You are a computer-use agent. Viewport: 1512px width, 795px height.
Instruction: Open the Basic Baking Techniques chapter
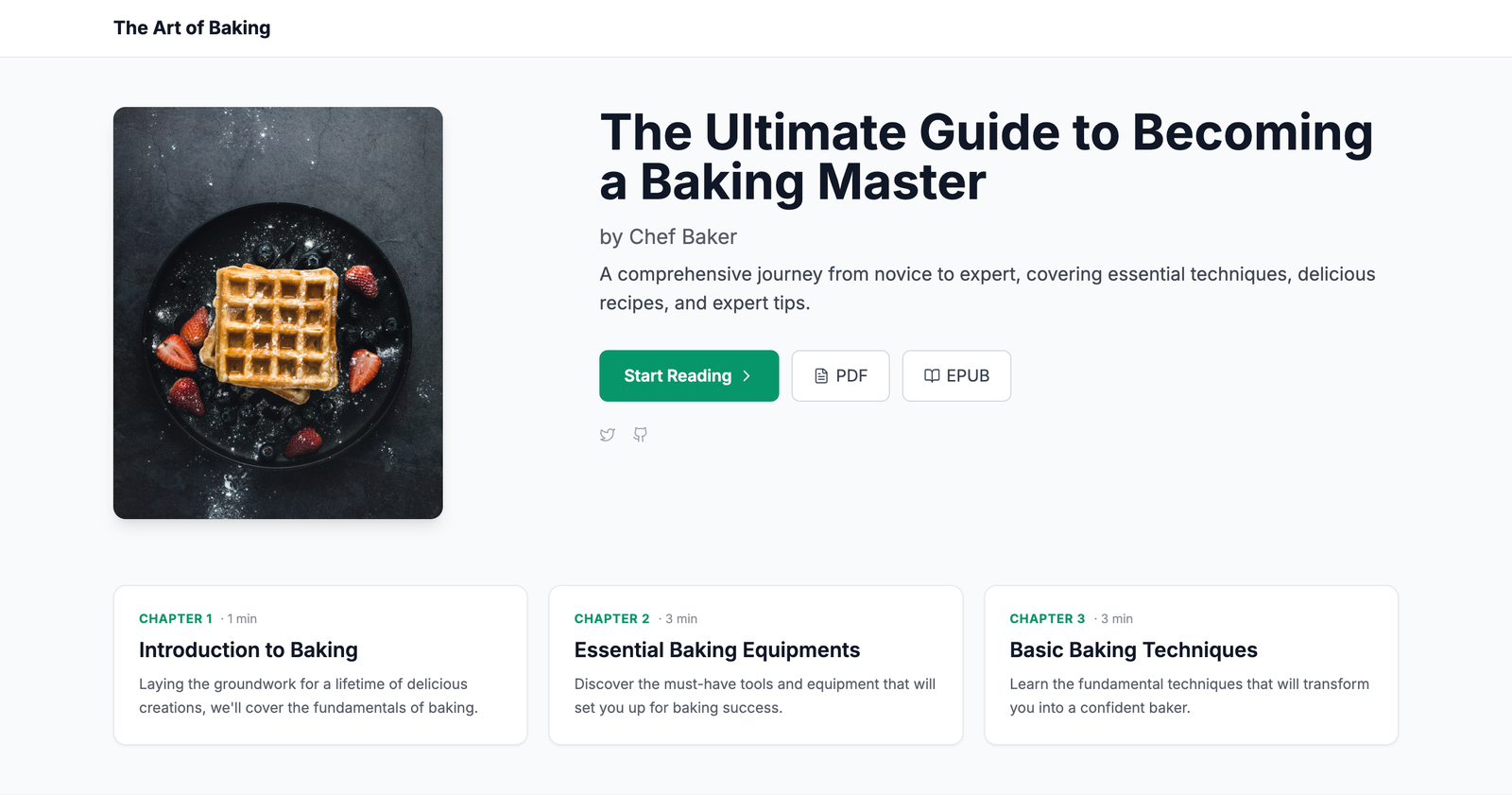[x=1133, y=650]
